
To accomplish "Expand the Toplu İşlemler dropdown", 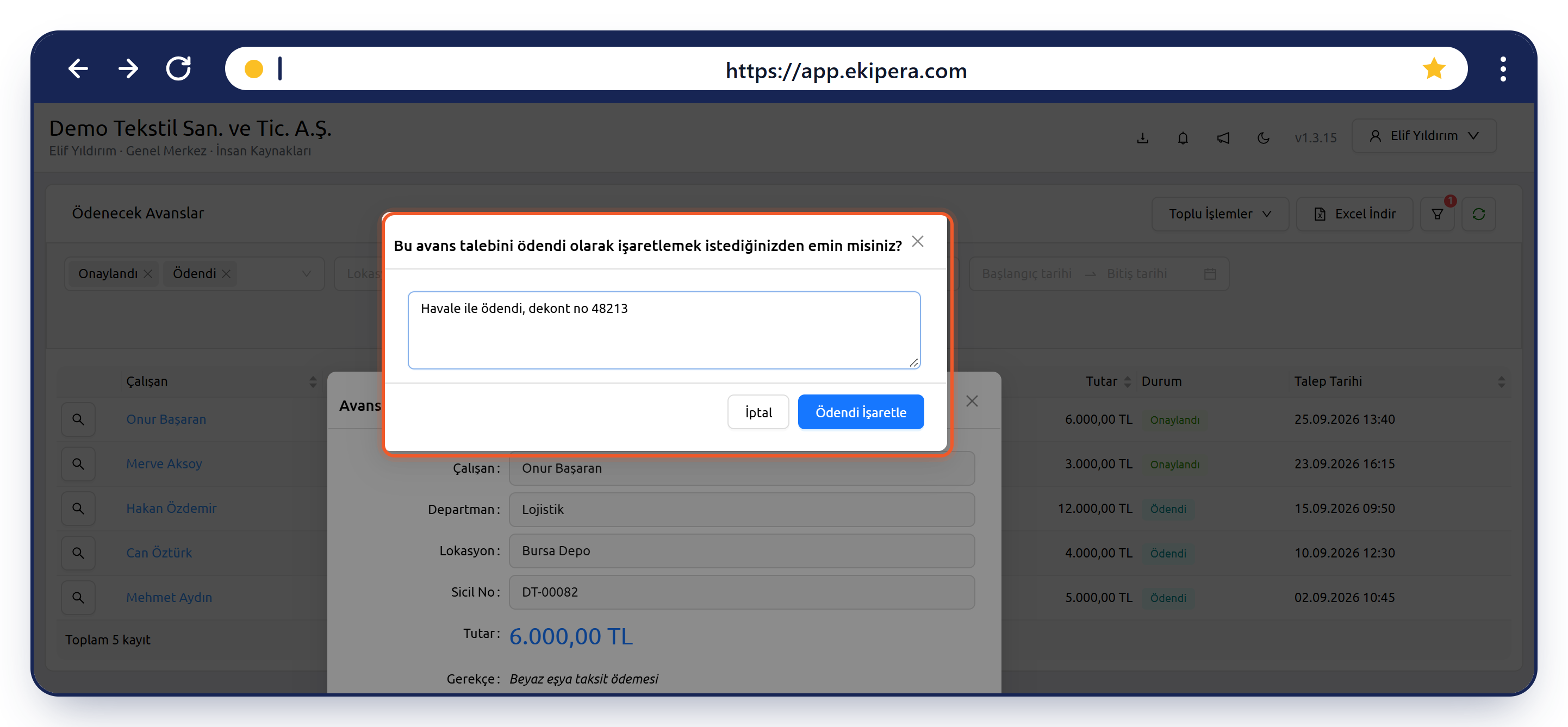I will pos(1220,214).
